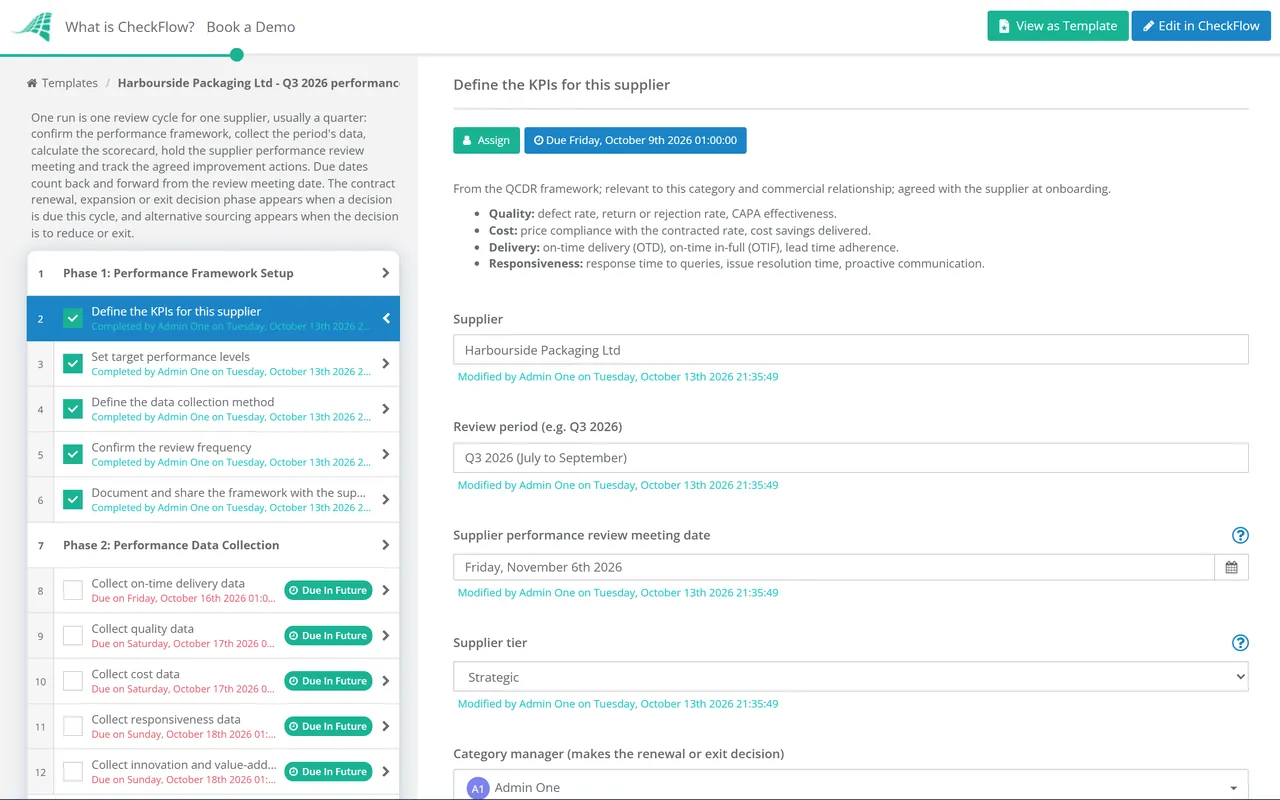Expand Phase 2: Performance Data Collection chevron

point(386,545)
